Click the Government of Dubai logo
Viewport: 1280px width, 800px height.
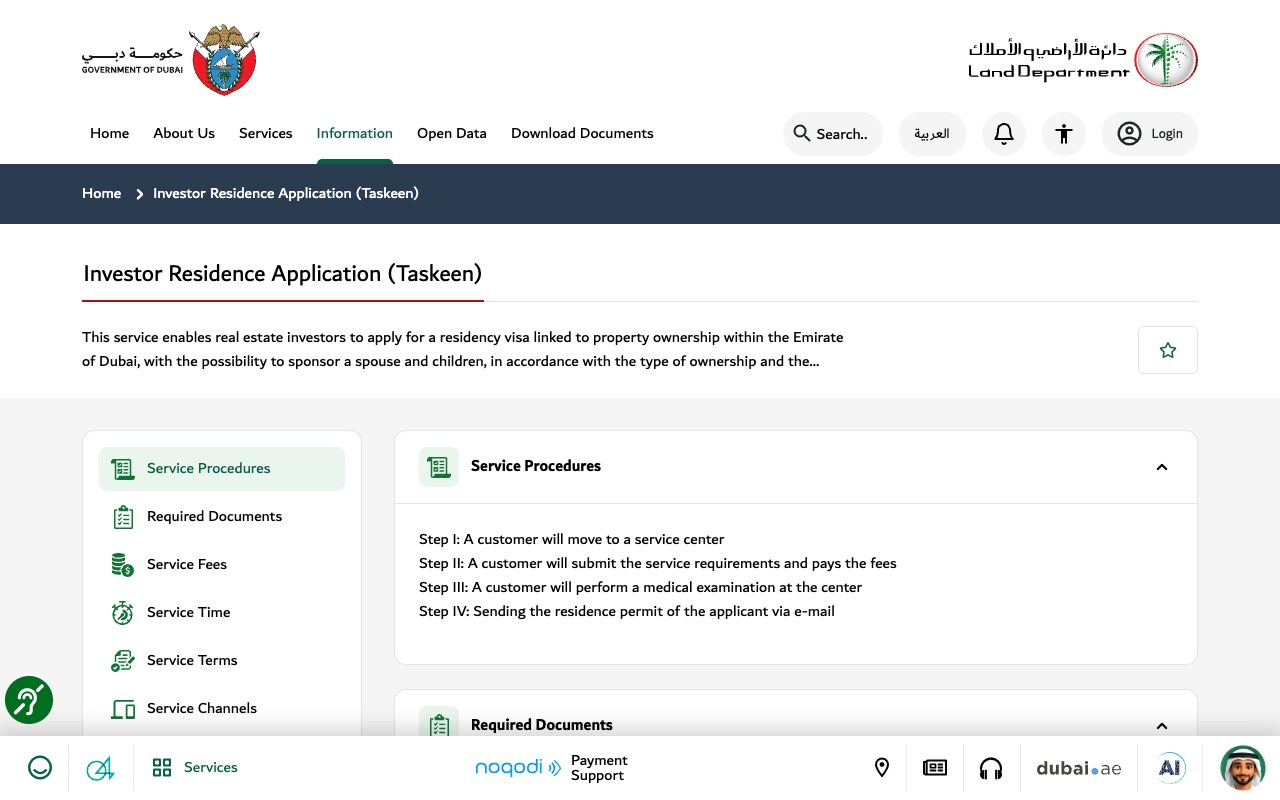170,60
